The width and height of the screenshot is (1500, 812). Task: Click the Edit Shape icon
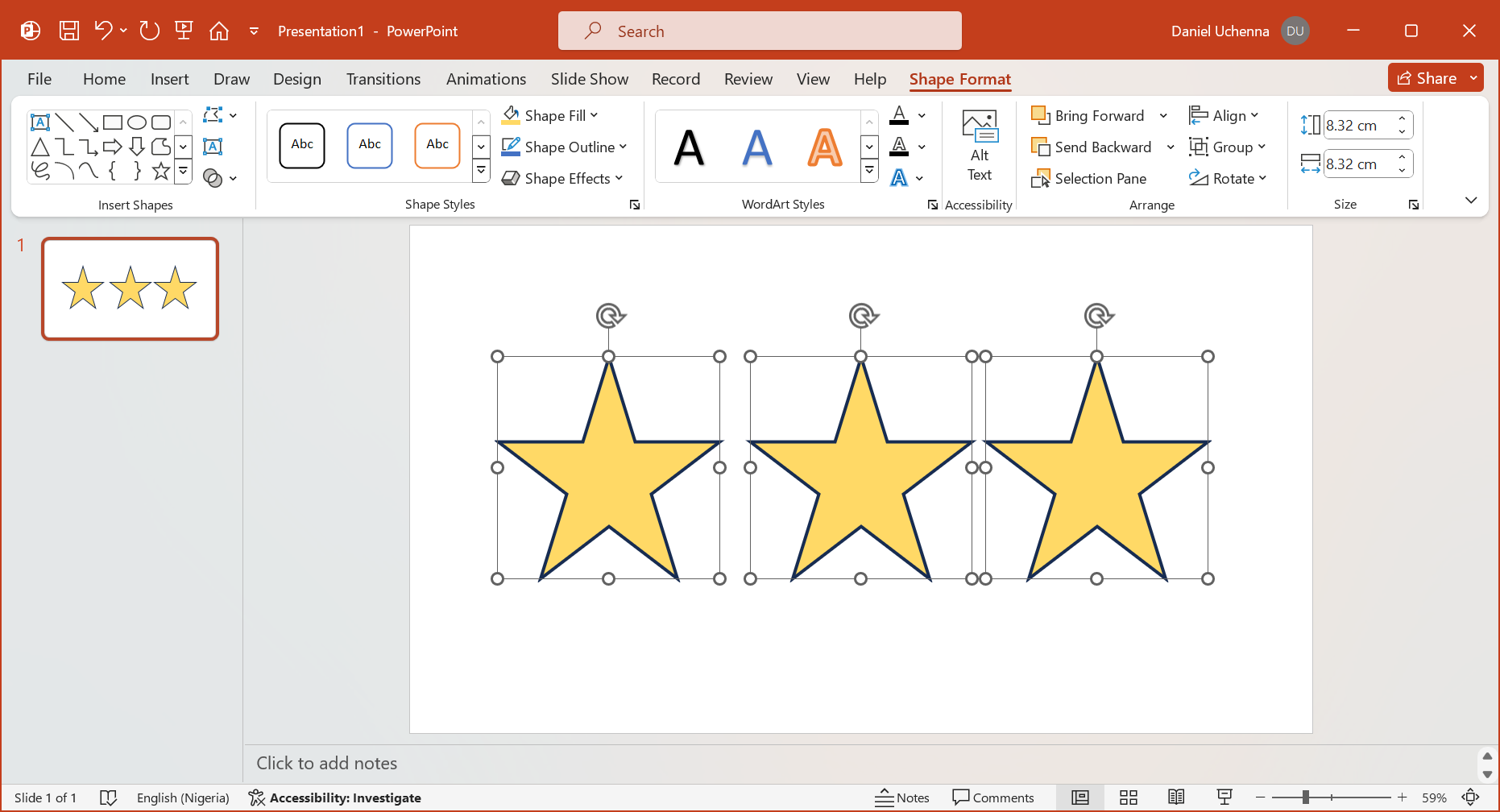(213, 115)
